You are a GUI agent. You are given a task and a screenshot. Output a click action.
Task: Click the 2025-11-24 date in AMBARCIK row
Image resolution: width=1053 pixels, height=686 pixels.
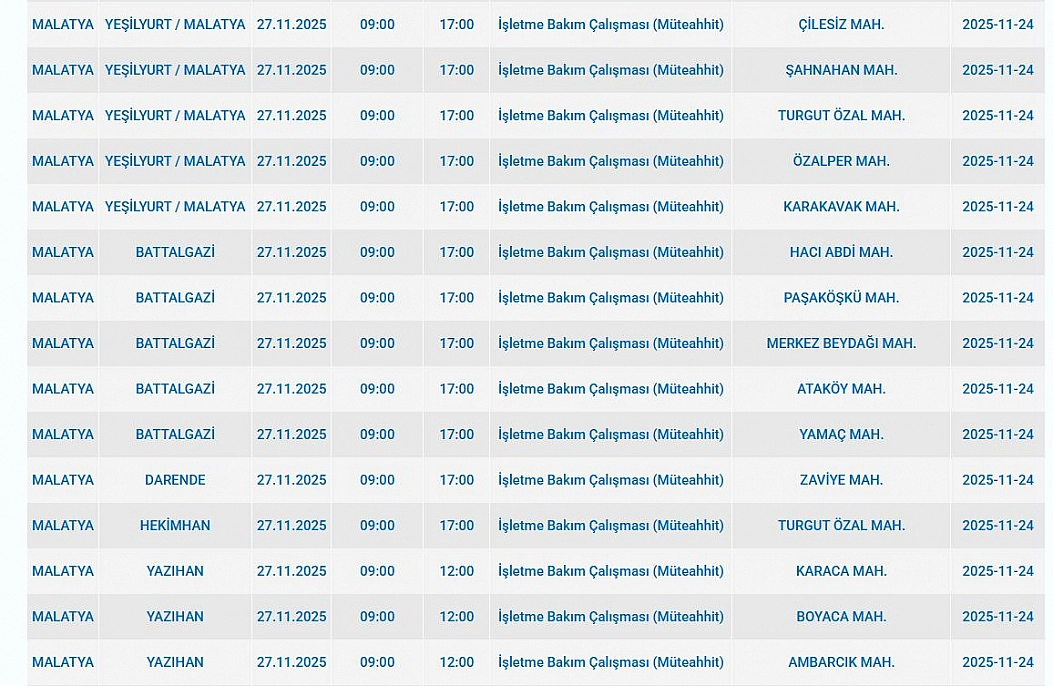point(997,662)
